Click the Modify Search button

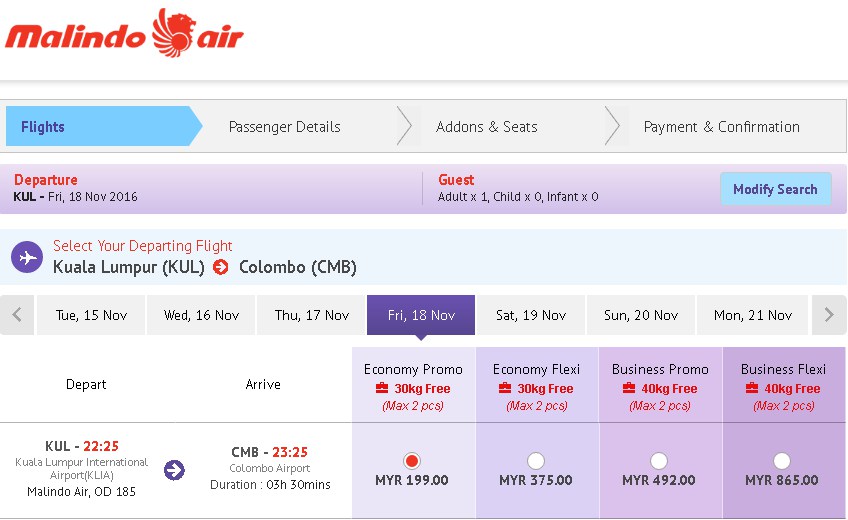(775, 189)
